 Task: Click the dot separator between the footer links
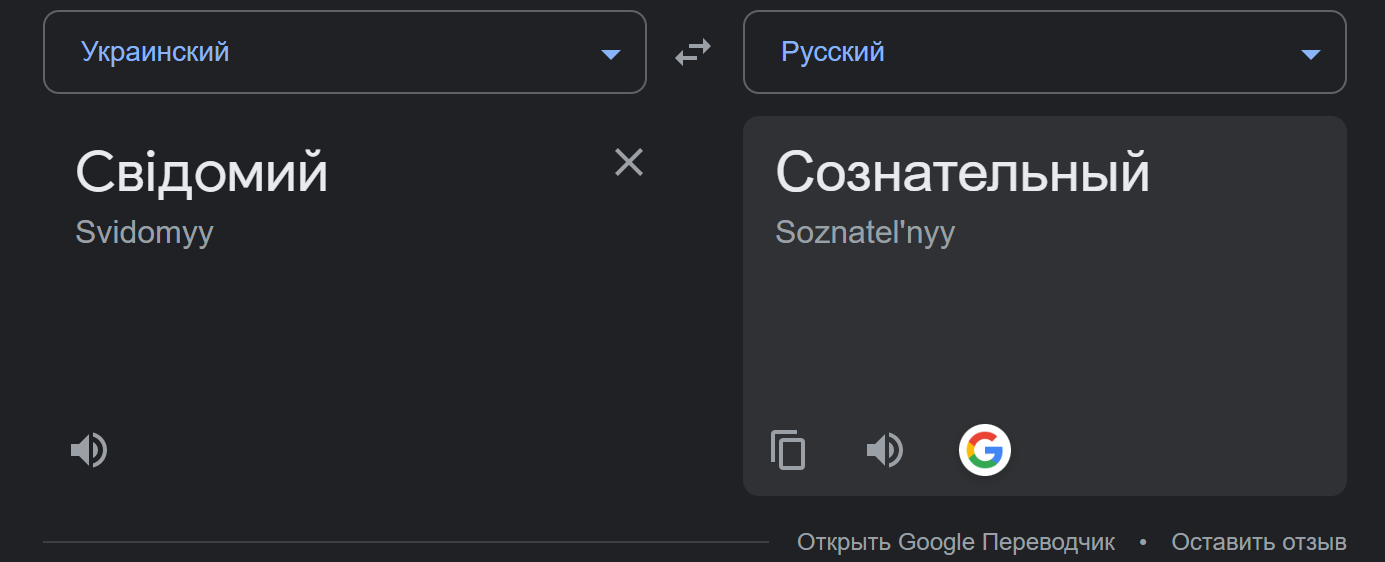pos(1143,542)
